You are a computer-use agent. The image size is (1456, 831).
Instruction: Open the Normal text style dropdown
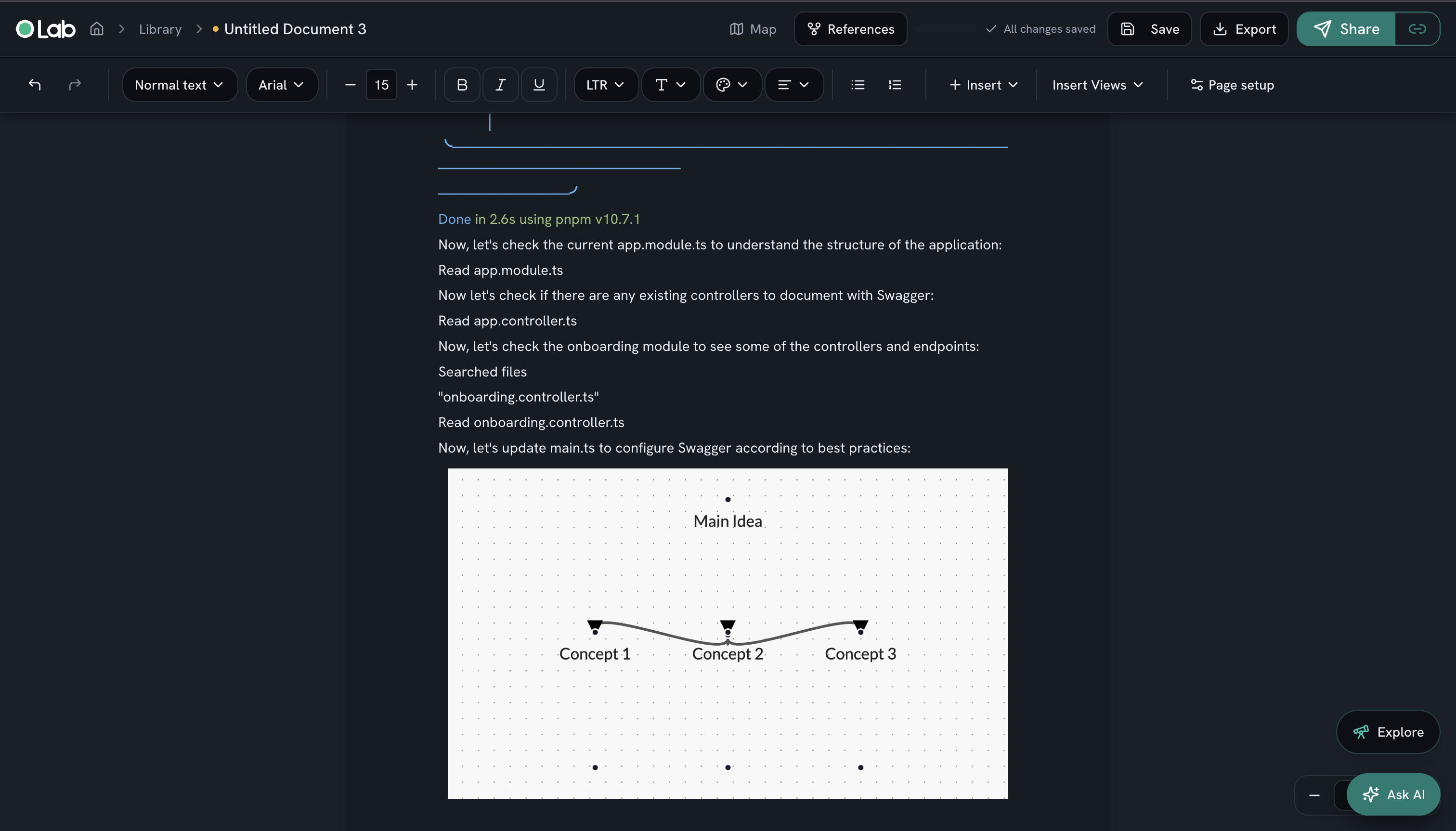[x=180, y=85]
